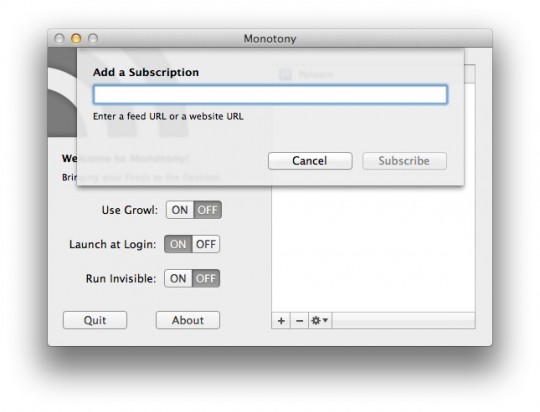Image resolution: width=540 pixels, height=412 pixels.
Task: Click the empty feed list area
Action: (373, 249)
